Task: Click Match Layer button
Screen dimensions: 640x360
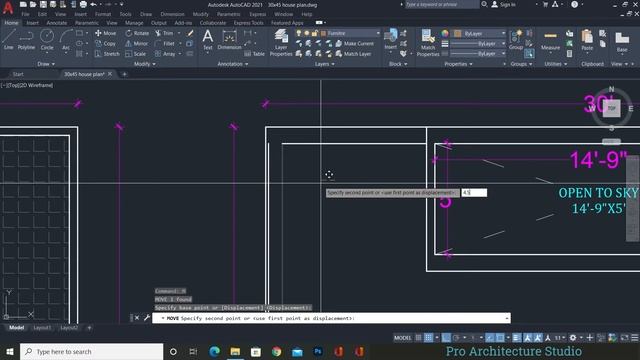Action: click(x=353, y=53)
